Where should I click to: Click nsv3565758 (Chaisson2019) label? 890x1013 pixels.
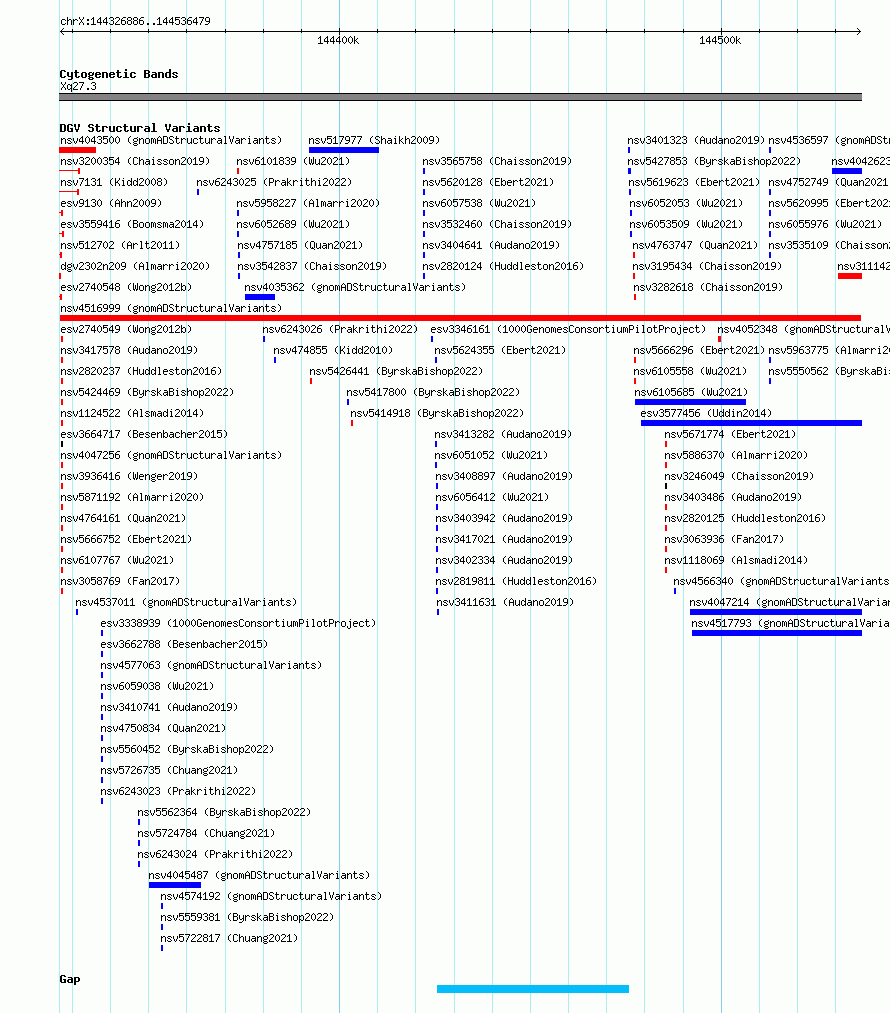click(497, 161)
